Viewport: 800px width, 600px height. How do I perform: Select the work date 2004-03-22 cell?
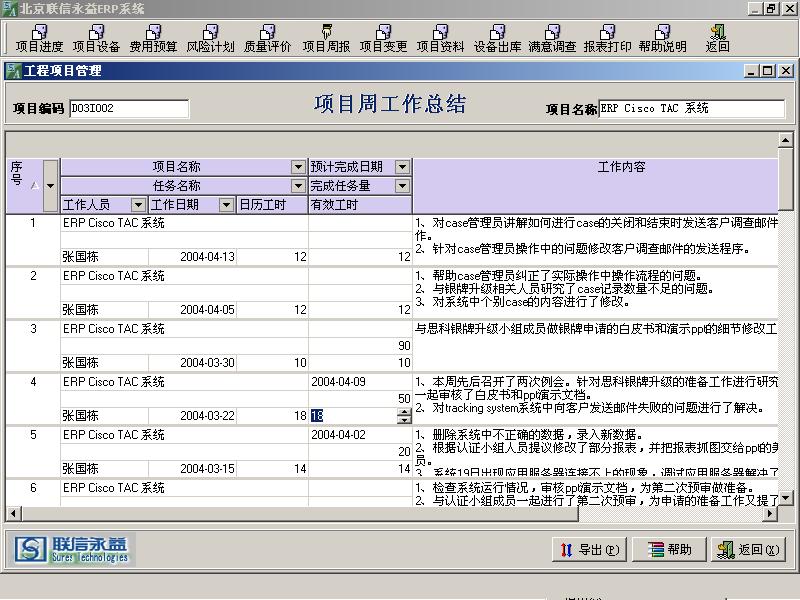pos(192,416)
